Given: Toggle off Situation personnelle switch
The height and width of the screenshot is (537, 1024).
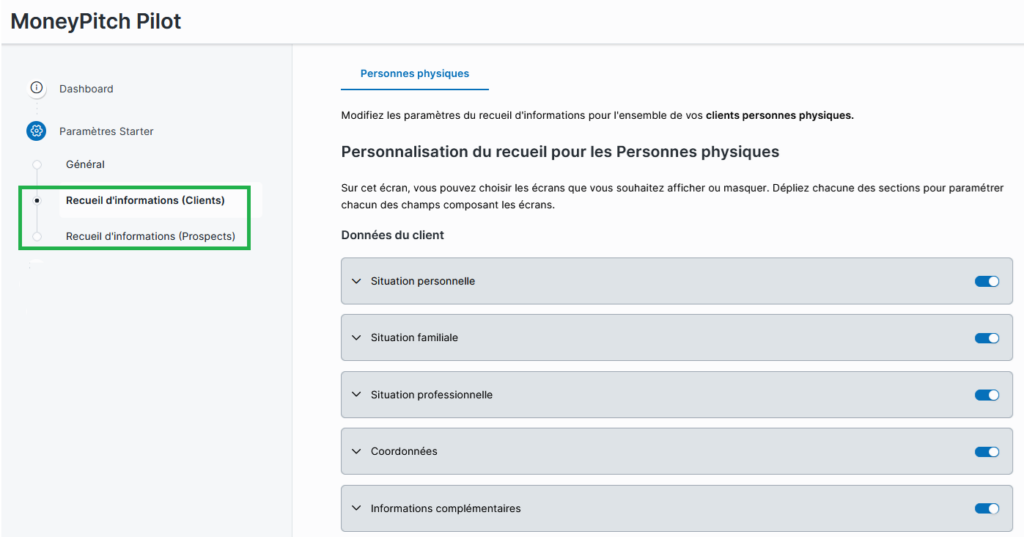Looking at the screenshot, I should (x=986, y=281).
